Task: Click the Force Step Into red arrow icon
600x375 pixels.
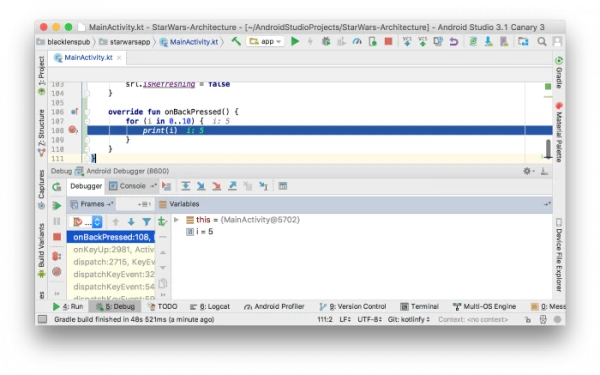Action: coord(217,186)
